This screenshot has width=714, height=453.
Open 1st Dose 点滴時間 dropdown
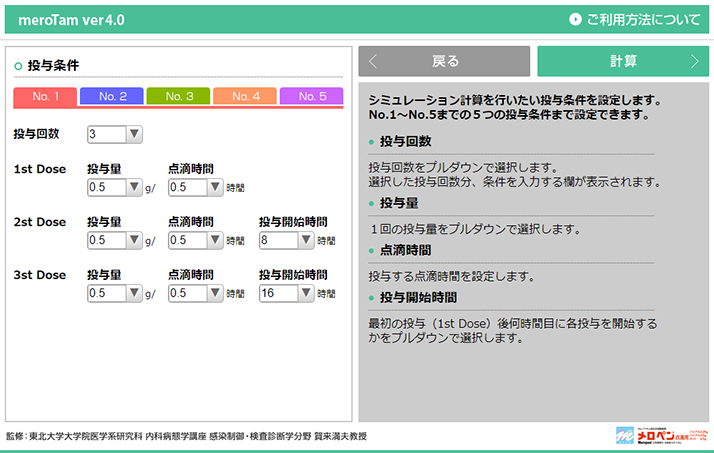196,187
